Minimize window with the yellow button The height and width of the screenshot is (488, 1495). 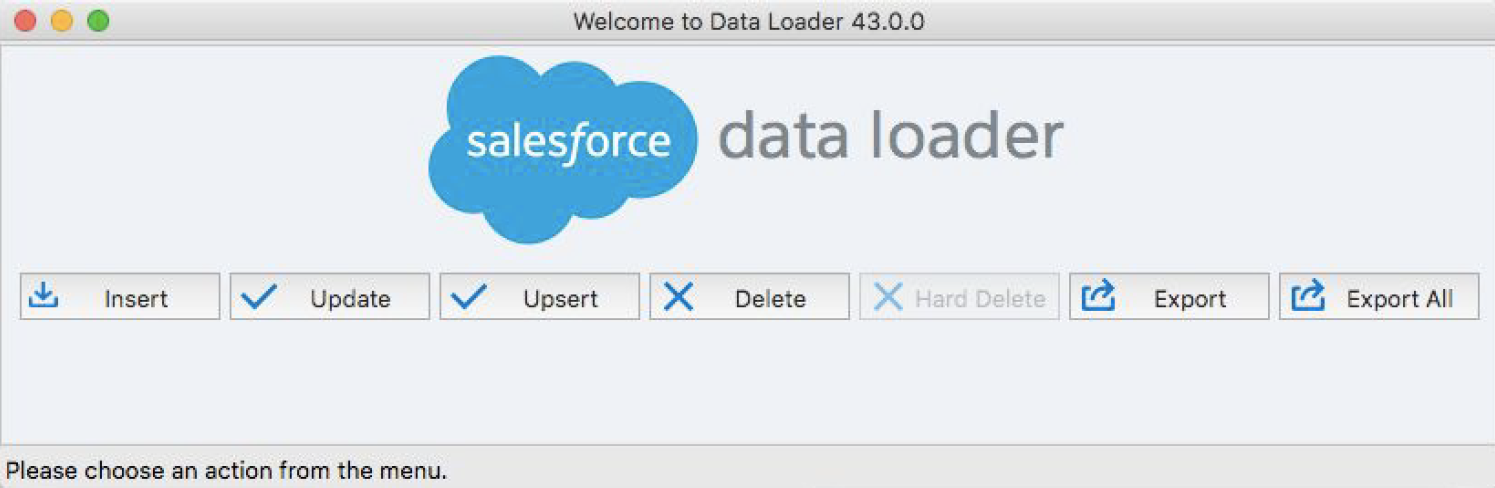click(61, 21)
